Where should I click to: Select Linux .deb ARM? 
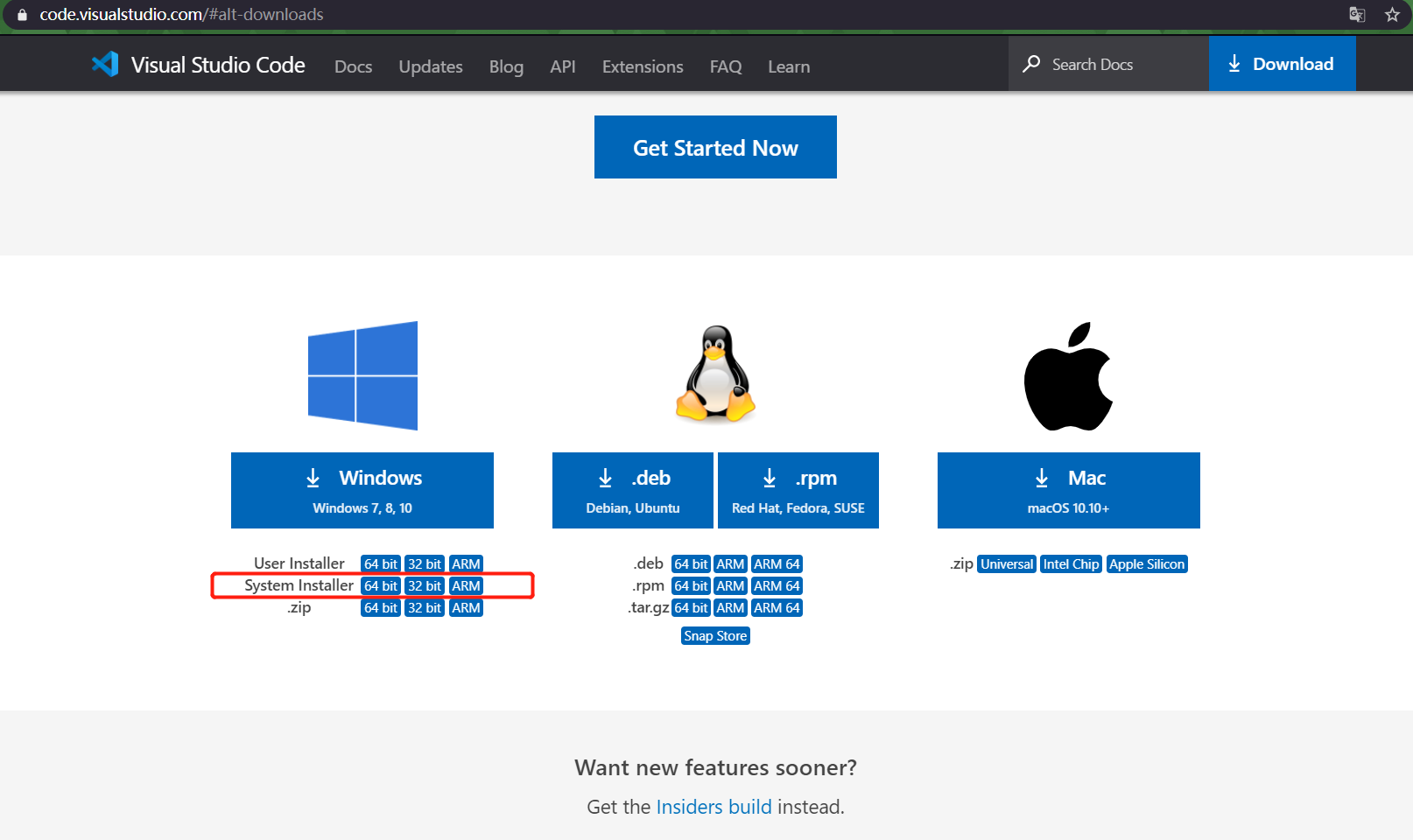tap(730, 564)
